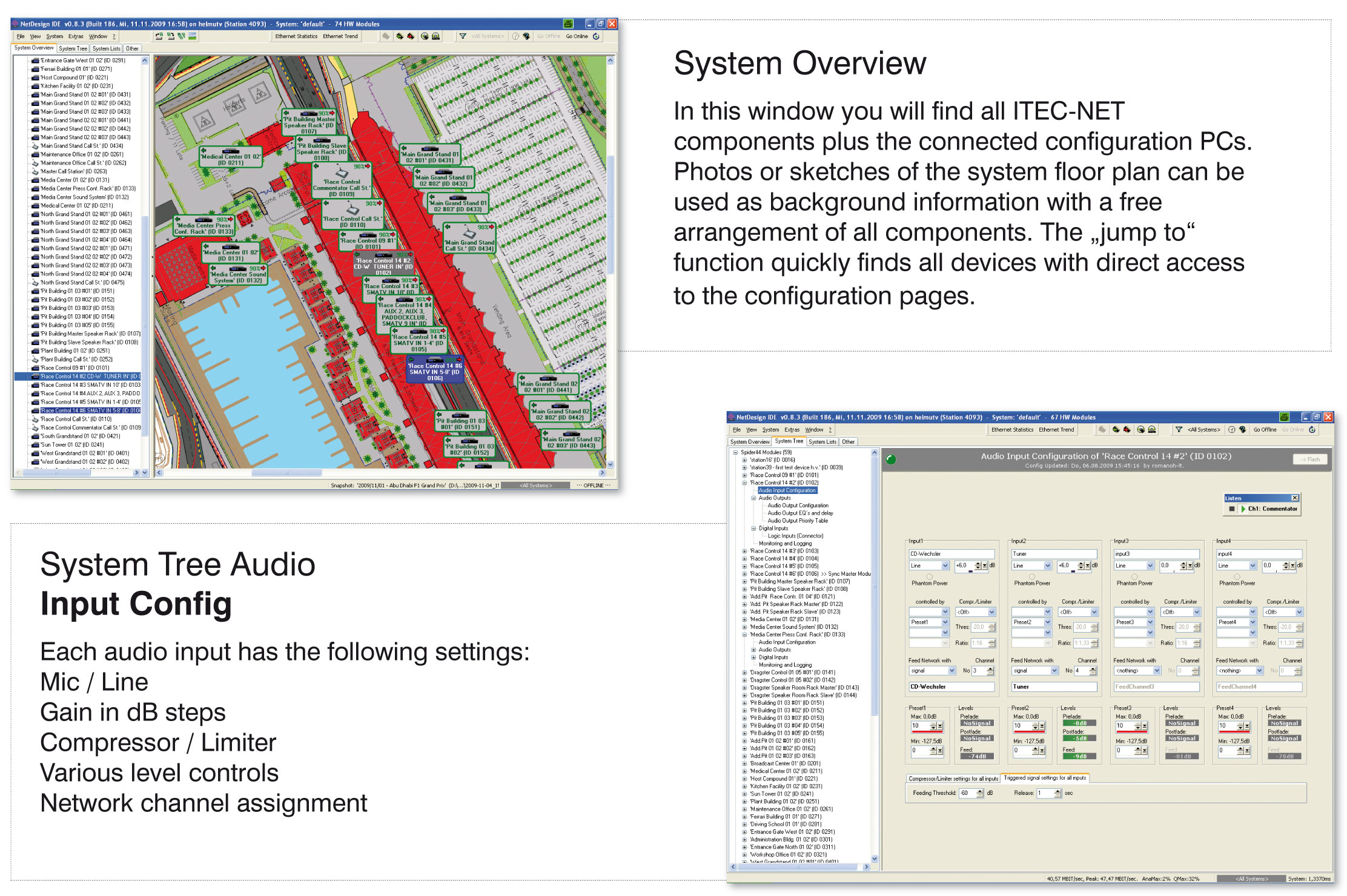Switch to the System Lists tab in the right window
The image size is (1347, 896).
click(x=822, y=442)
